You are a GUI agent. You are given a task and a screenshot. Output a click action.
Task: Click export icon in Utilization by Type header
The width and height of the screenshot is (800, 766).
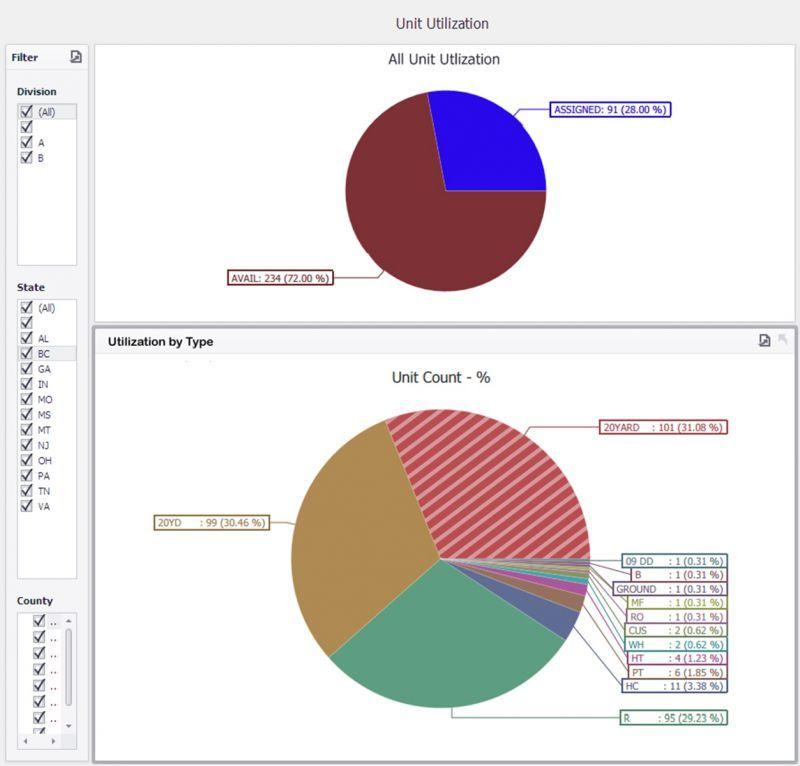[765, 341]
